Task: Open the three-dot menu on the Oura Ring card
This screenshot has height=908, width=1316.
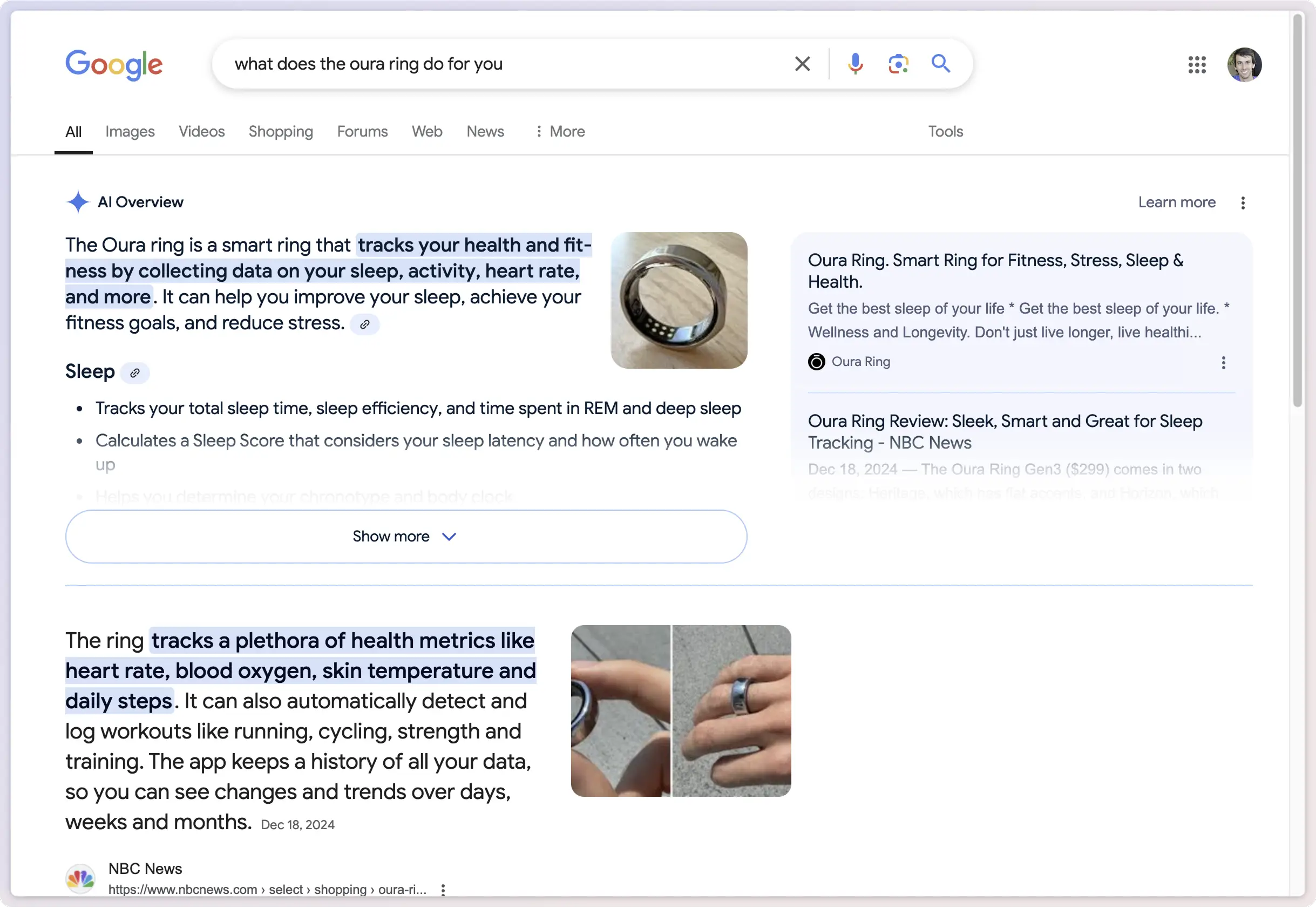Action: 1223,363
